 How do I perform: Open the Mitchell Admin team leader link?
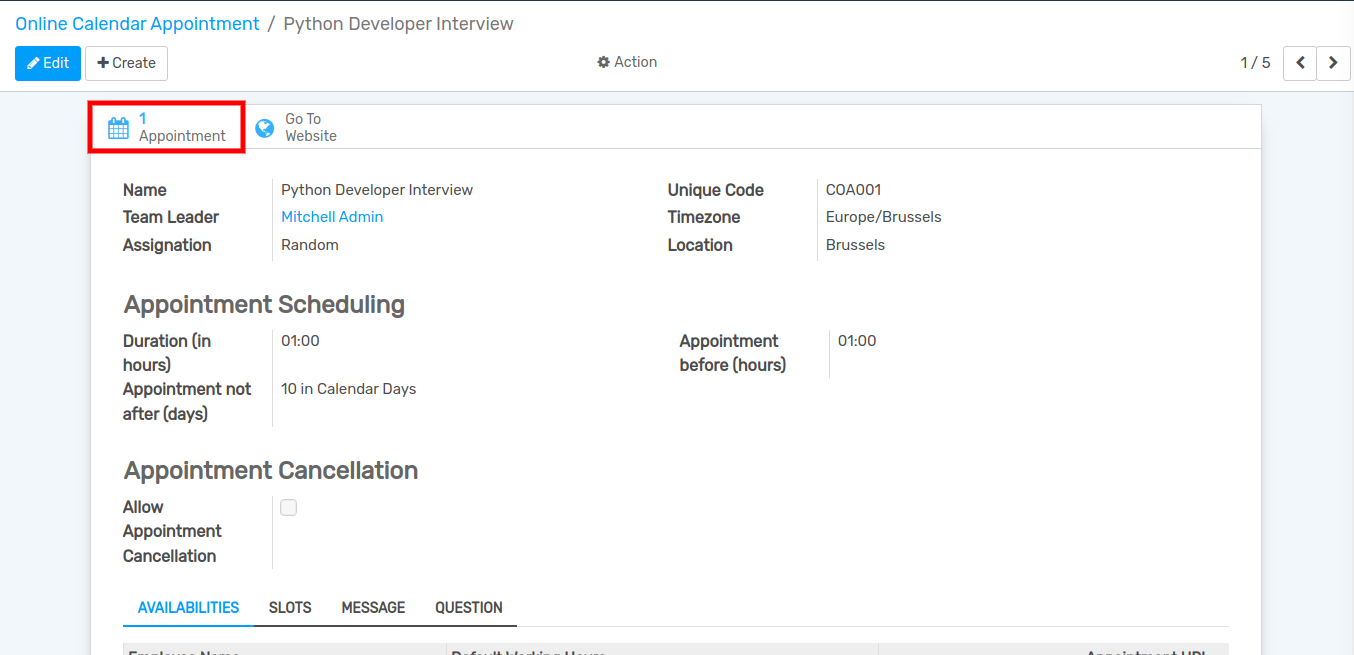(x=332, y=217)
